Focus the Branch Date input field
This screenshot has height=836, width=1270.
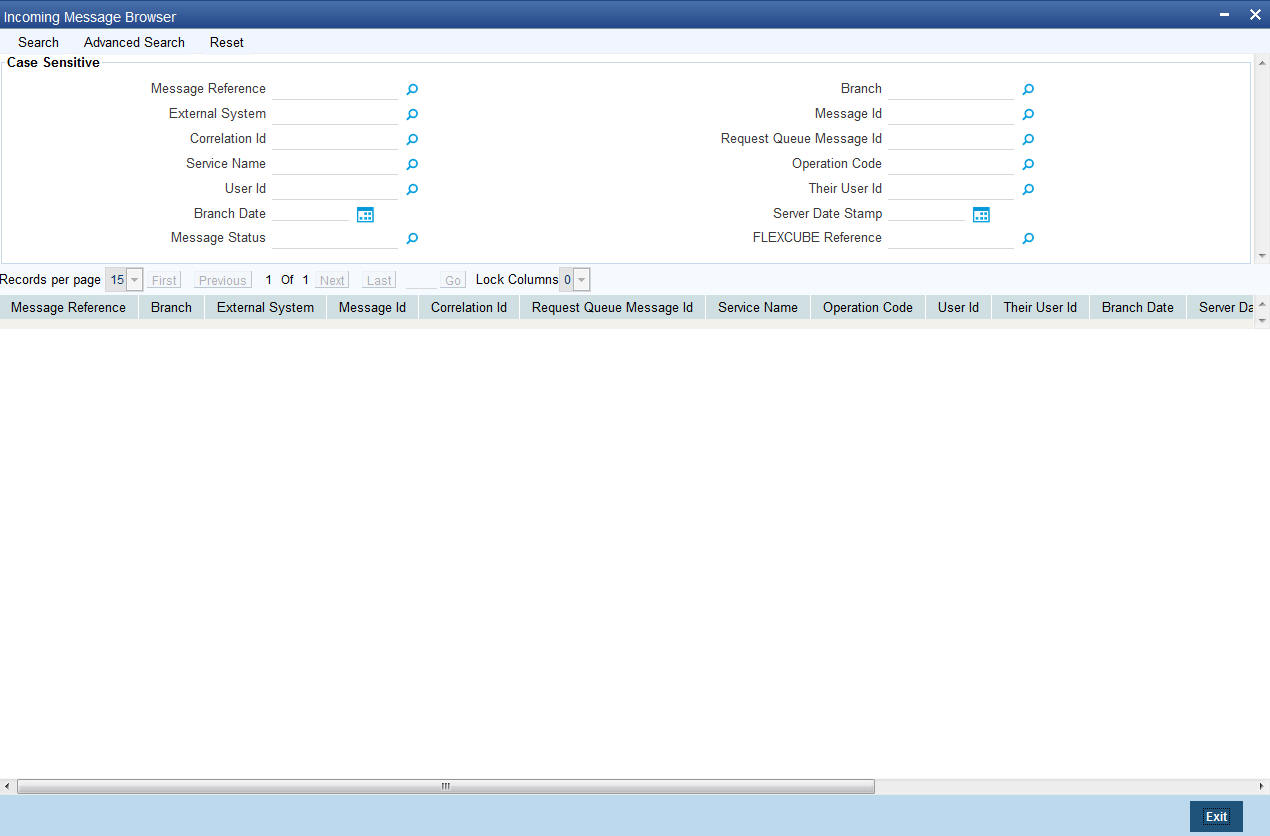[311, 213]
